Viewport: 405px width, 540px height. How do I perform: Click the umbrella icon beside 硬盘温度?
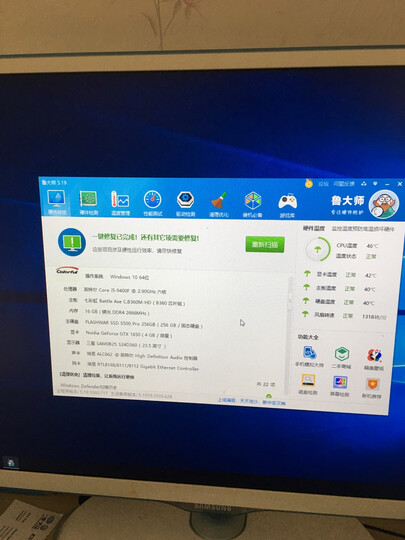pos(305,301)
